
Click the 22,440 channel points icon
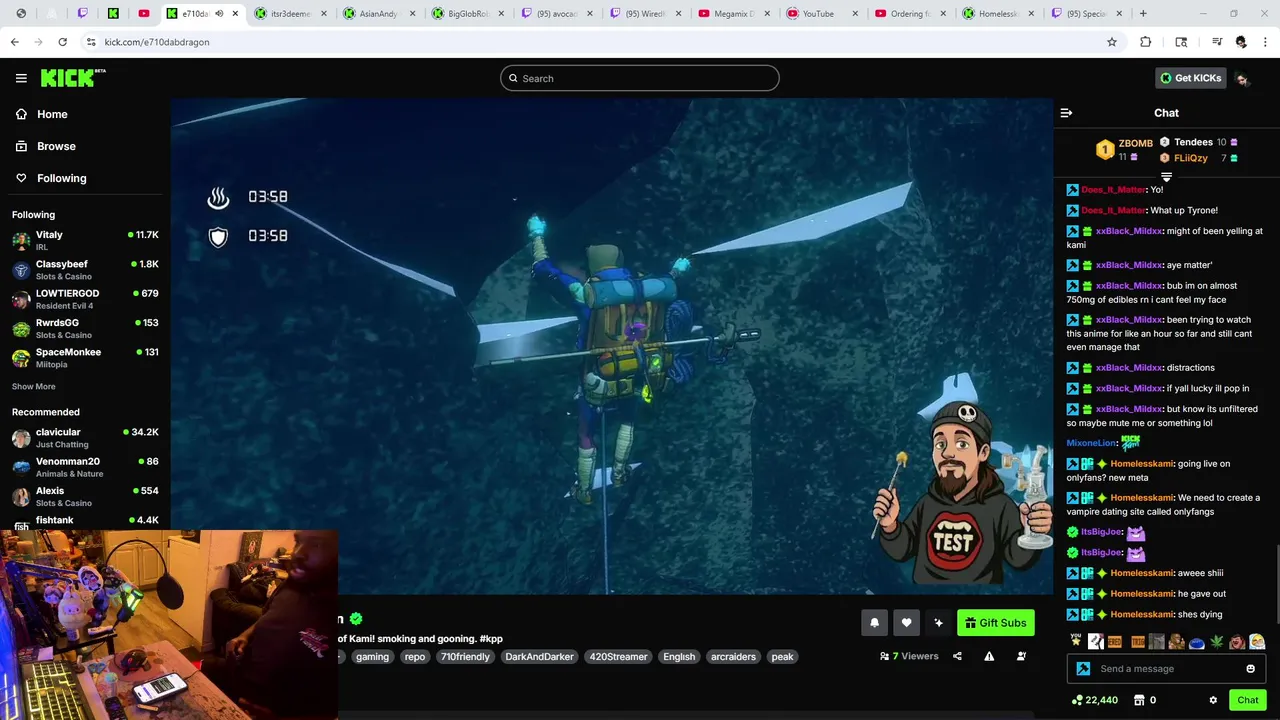(x=1094, y=700)
